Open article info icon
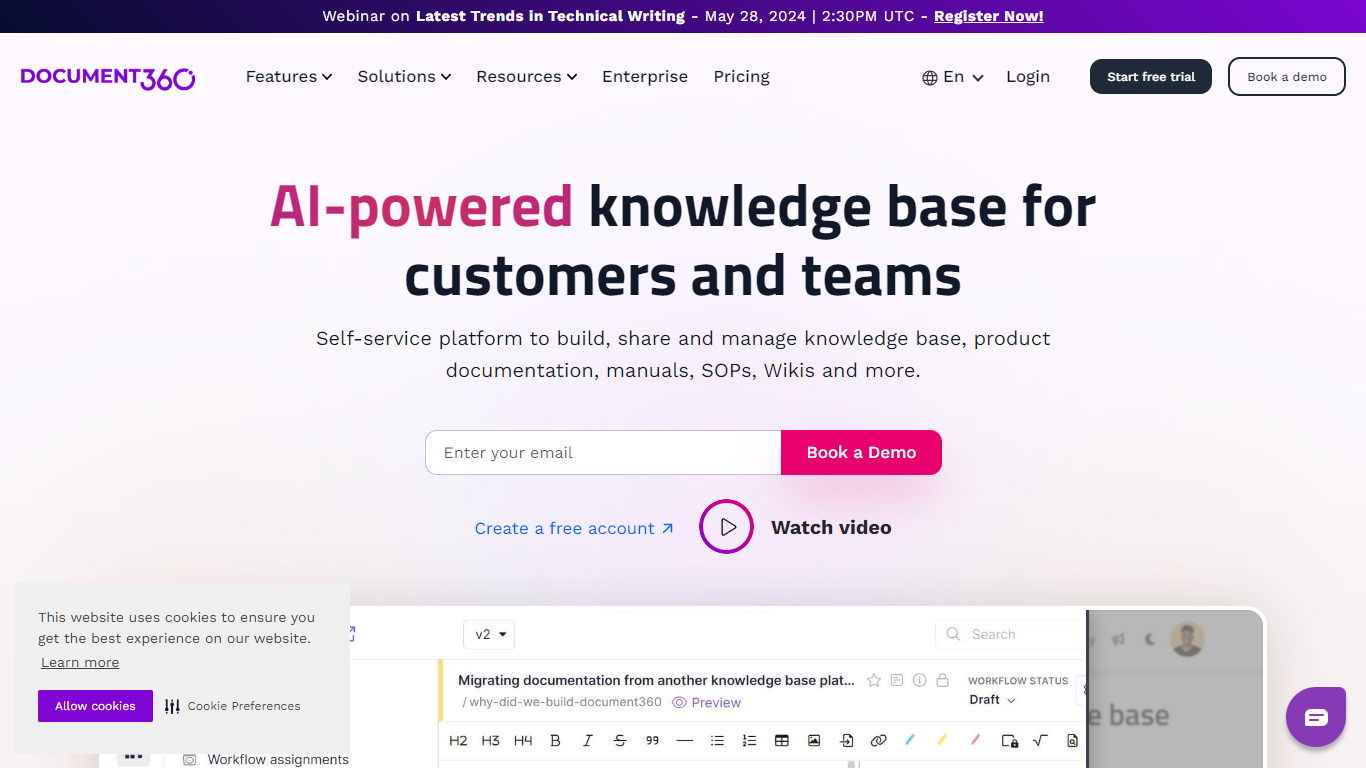Screen dimensions: 1366x768 click(919, 680)
